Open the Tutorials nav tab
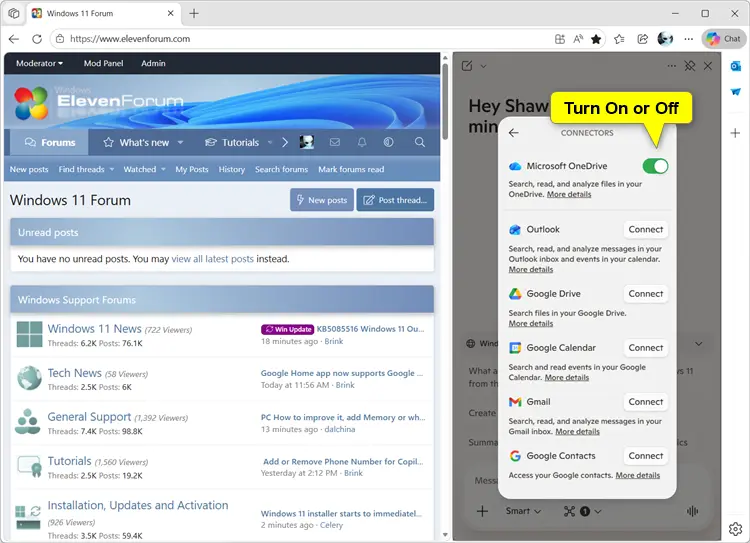This screenshot has height=543, width=750. pos(232,143)
